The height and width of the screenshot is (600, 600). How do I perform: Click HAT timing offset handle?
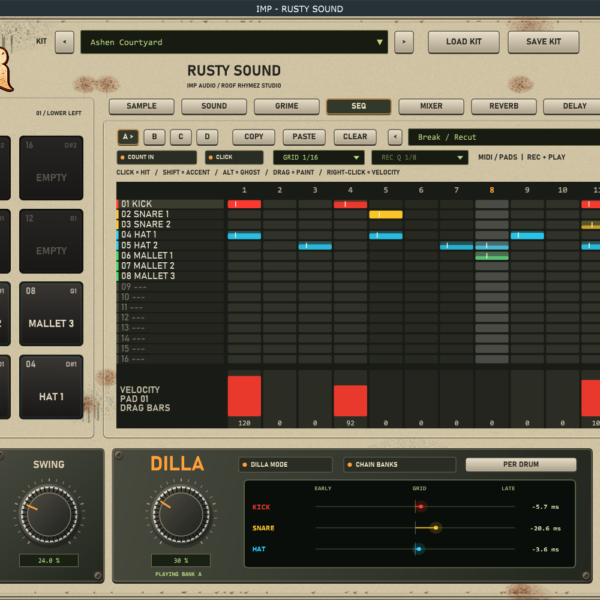click(x=419, y=549)
